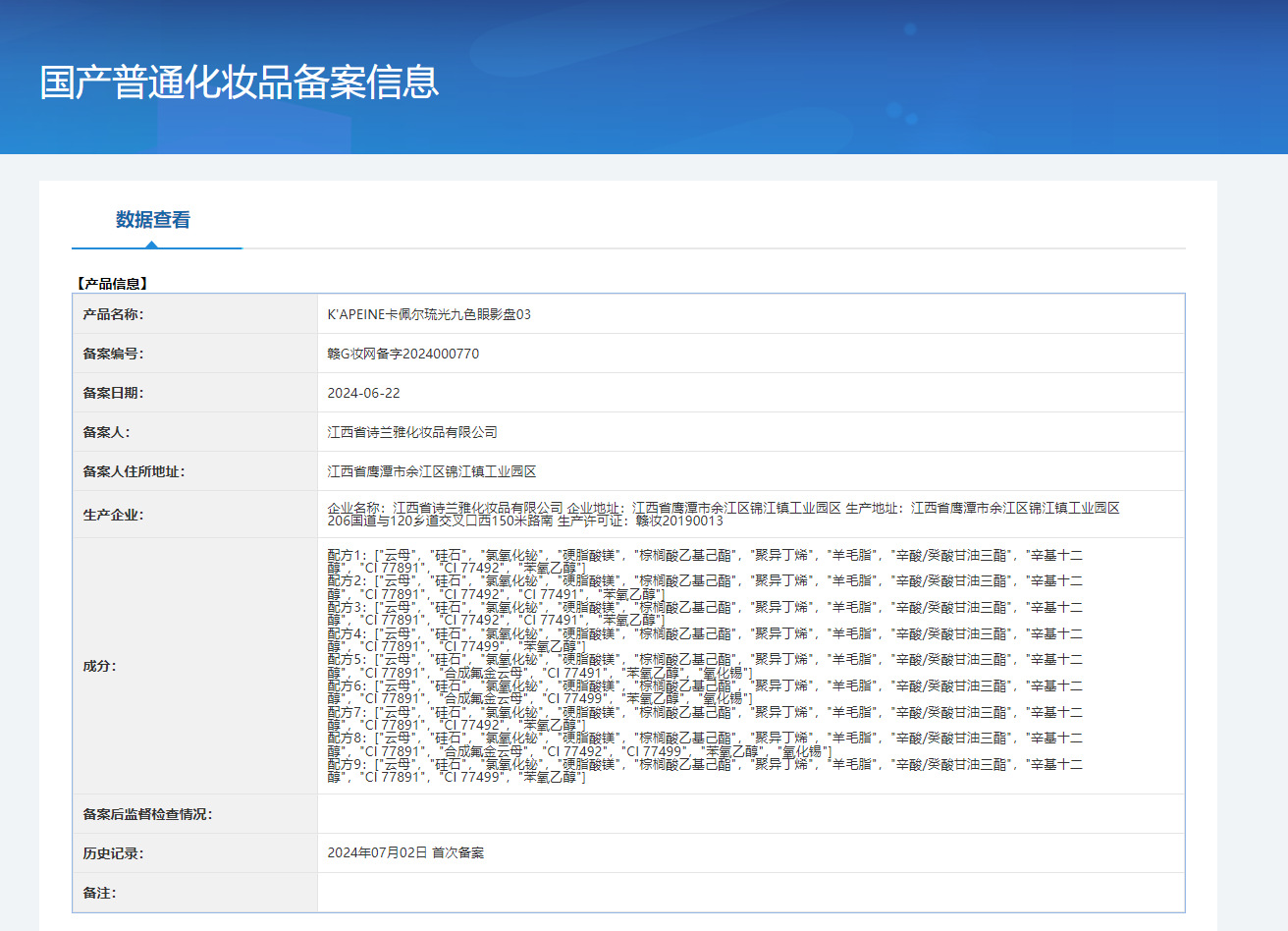Click the 配方9 ingredient list line
The width and height of the screenshot is (1288, 931).
point(704,764)
